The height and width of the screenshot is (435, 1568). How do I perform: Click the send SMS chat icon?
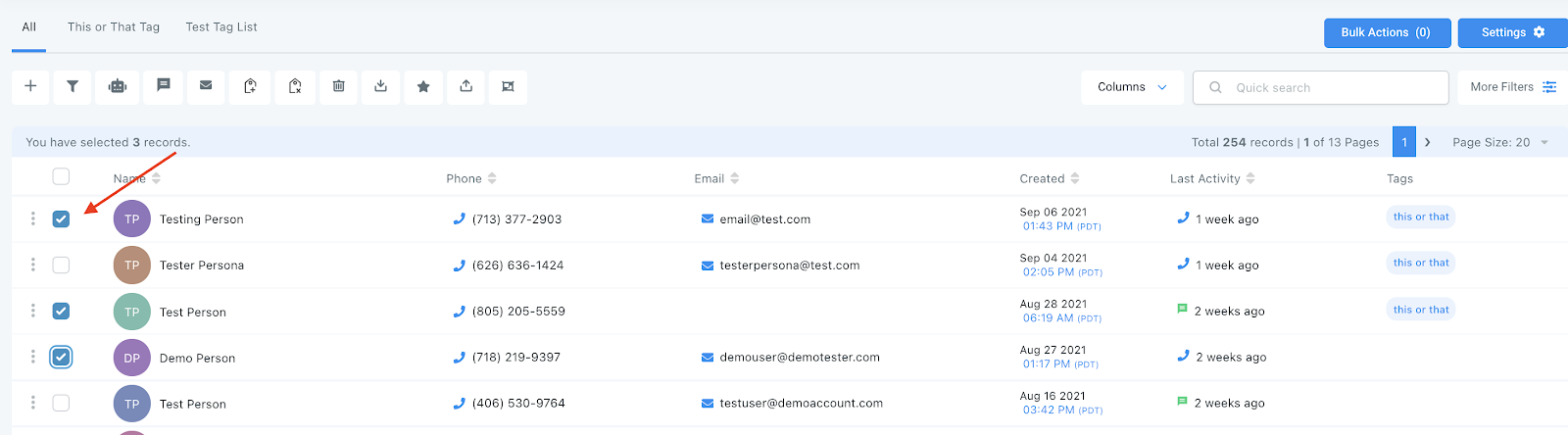[164, 86]
